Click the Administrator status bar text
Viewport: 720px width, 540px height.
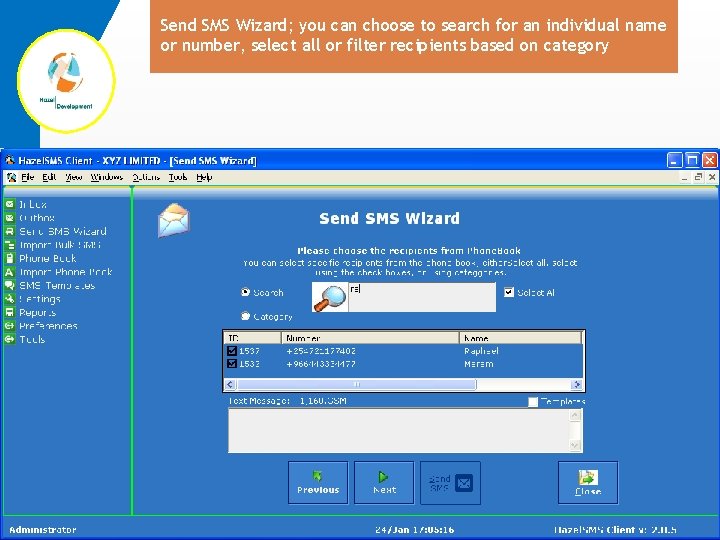43,529
